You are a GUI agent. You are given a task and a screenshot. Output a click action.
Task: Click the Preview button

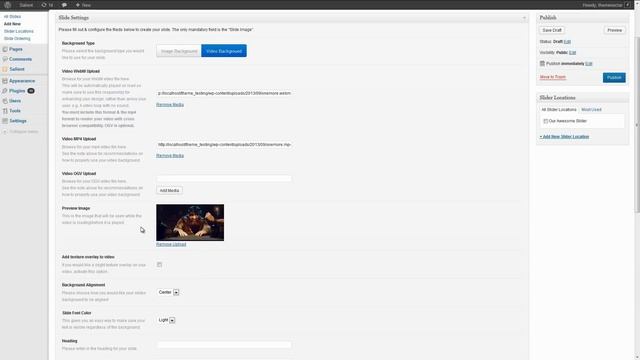[614, 30]
